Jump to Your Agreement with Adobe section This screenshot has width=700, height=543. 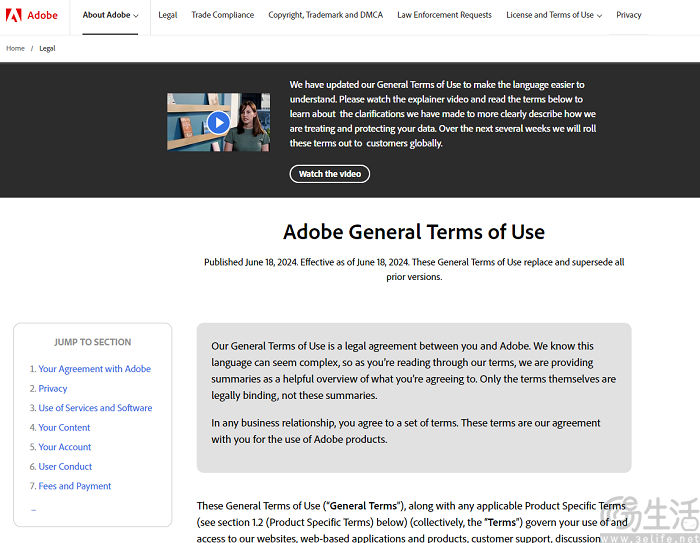[95, 369]
